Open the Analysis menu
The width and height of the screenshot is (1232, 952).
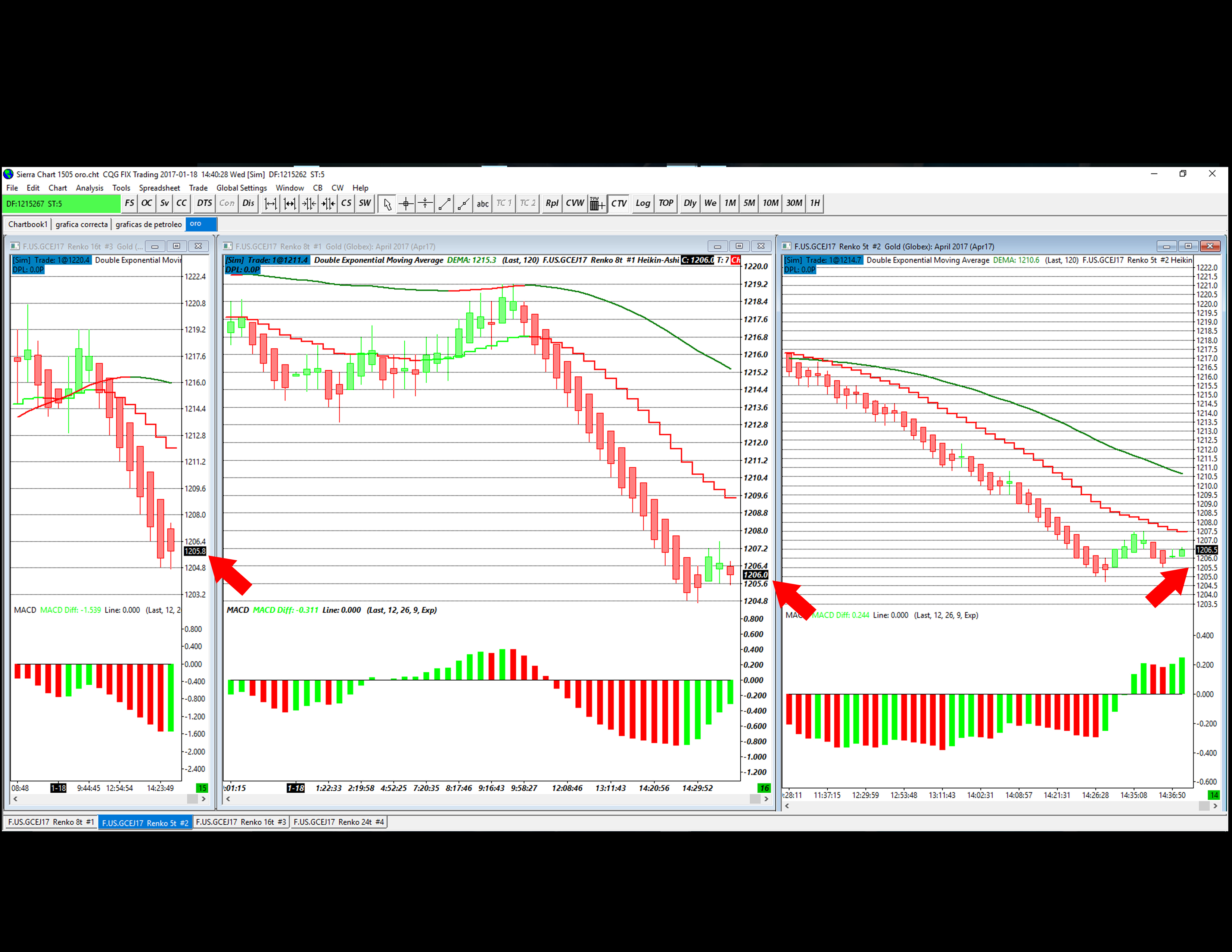pyautogui.click(x=89, y=189)
